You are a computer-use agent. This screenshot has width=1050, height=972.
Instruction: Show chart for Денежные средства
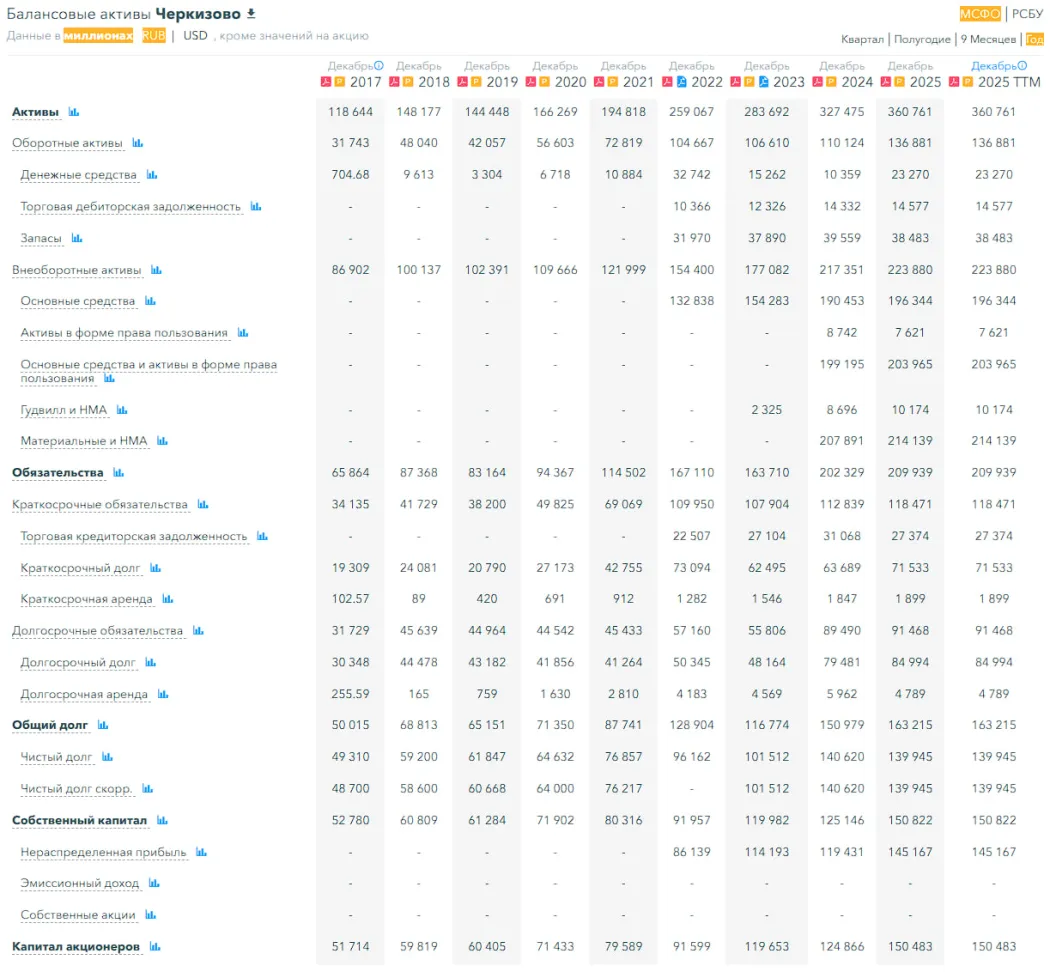(x=152, y=175)
